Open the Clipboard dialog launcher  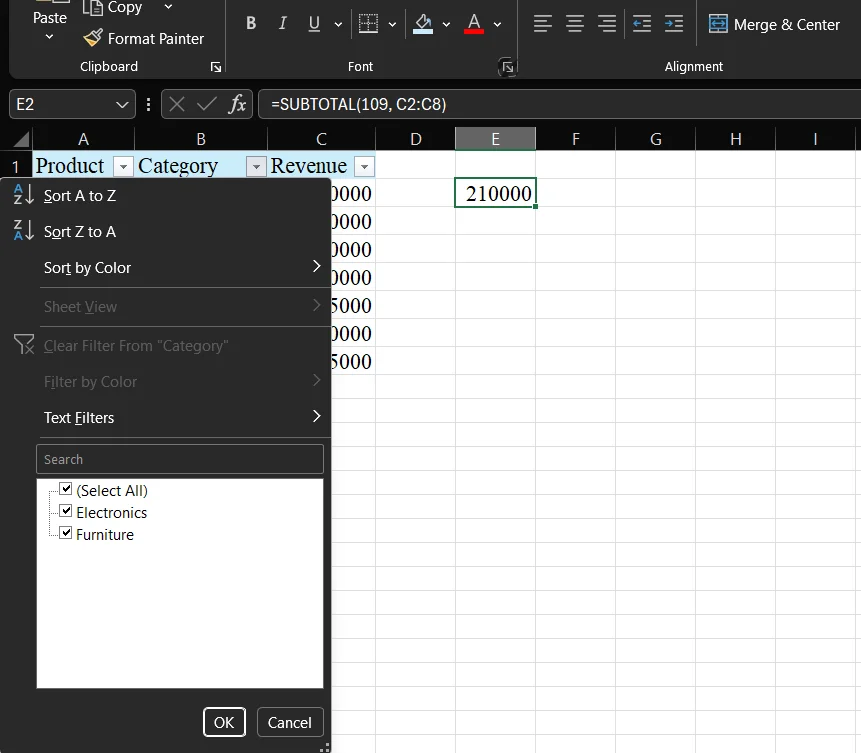coord(216,67)
